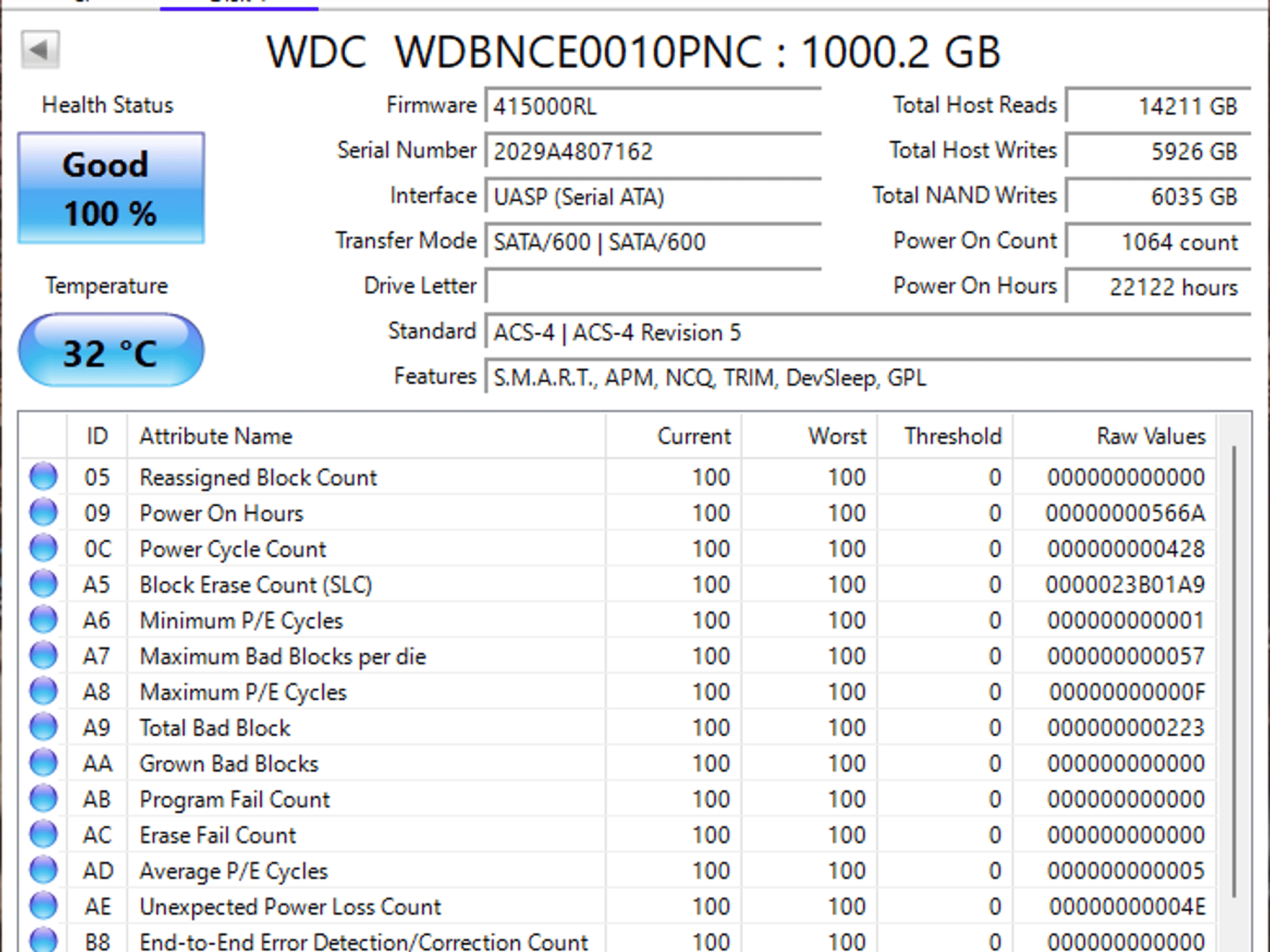Select the Maximum Bad Blocks per die attribute
Viewport: 1270px width, 952px height.
click(283, 656)
